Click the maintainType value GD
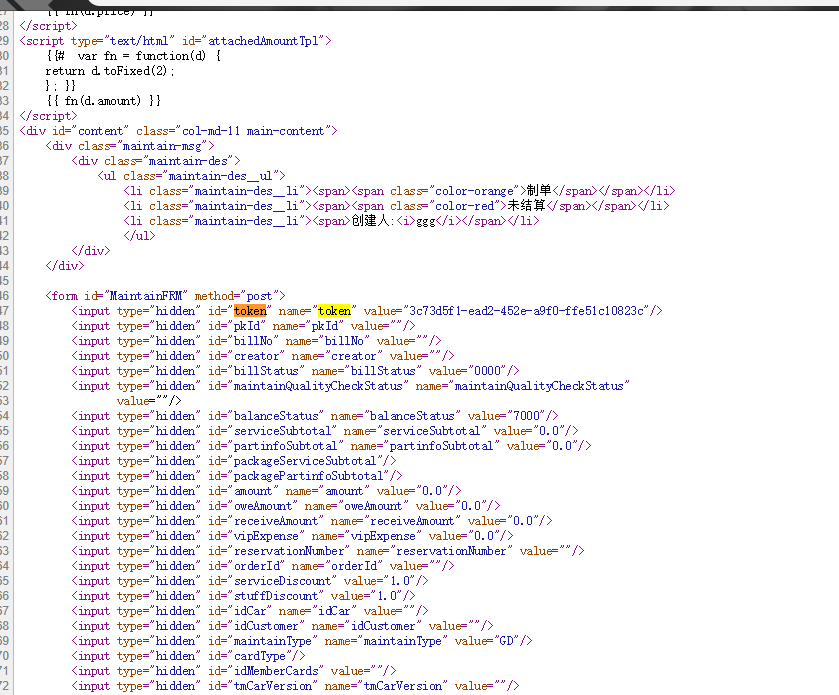This screenshot has width=839, height=695. click(x=506, y=641)
